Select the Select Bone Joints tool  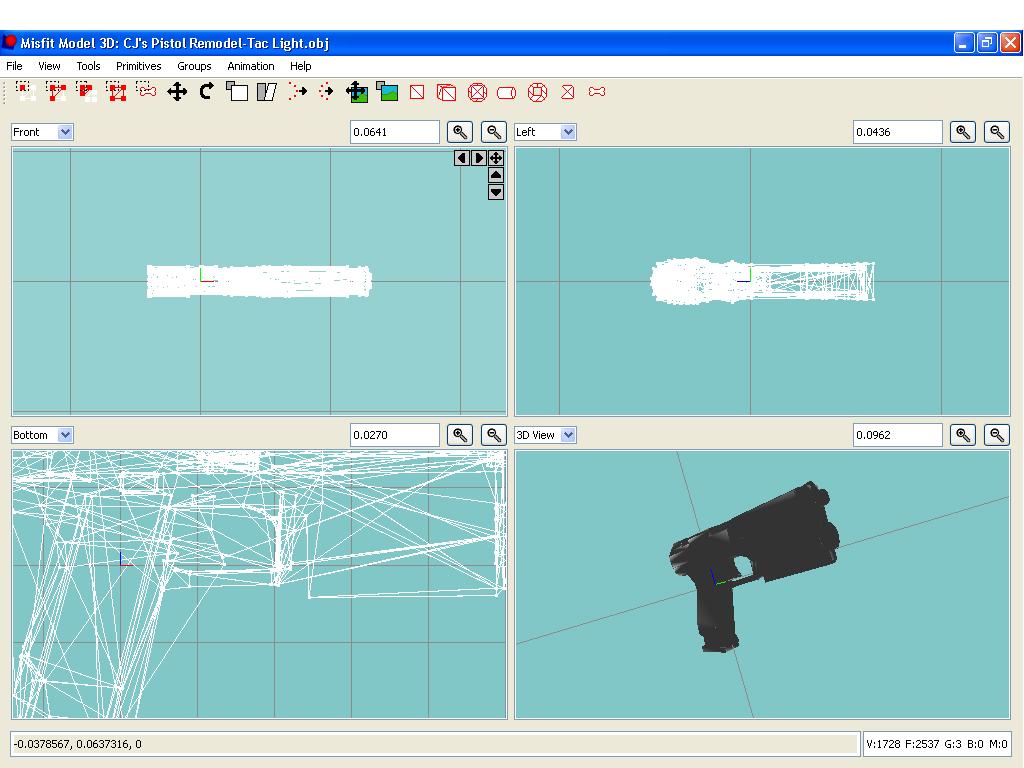(x=146, y=90)
